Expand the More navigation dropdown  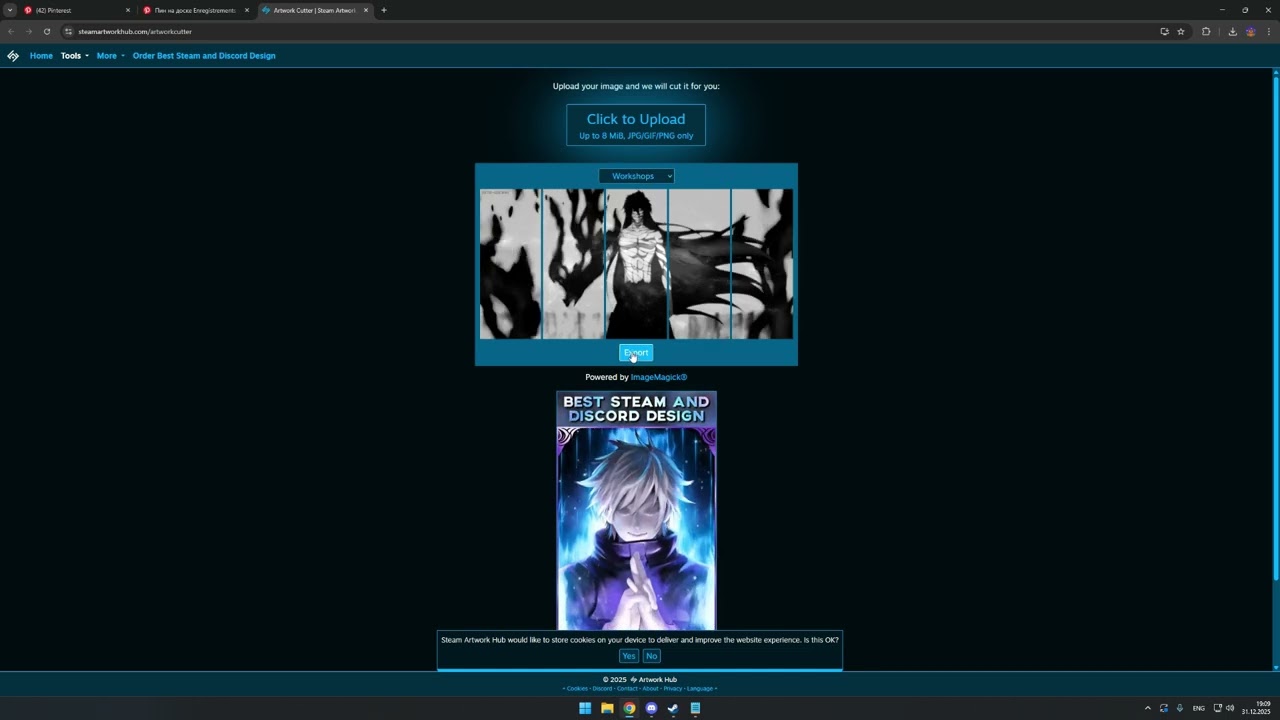[111, 56]
